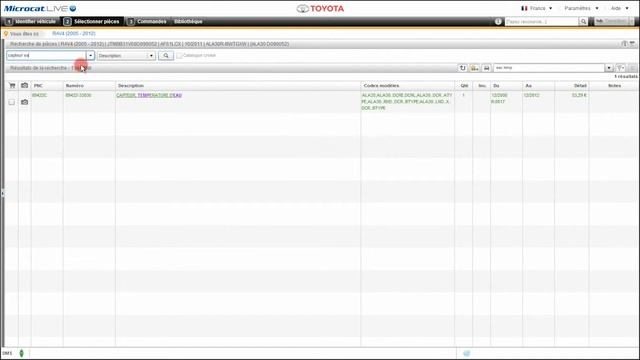Click the Vous êtes ici location pin
The image size is (640, 360).
tap(6, 34)
